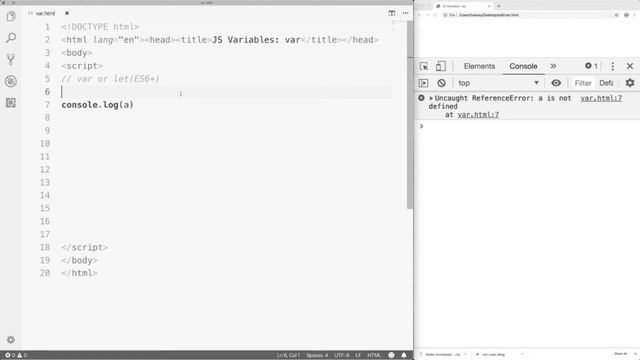The height and width of the screenshot is (360, 640).
Task: Open the DevTools three-dot customize menu
Action: [x=612, y=66]
